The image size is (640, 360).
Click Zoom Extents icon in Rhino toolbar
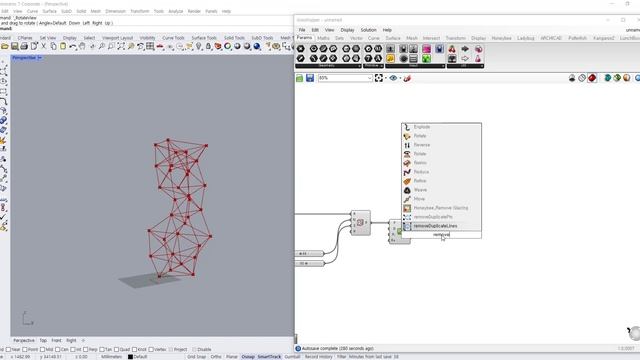[121, 47]
